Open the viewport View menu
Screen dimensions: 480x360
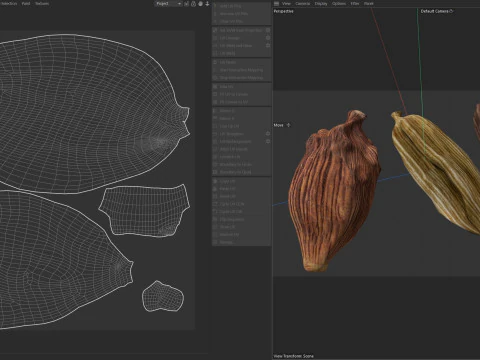click(x=286, y=4)
